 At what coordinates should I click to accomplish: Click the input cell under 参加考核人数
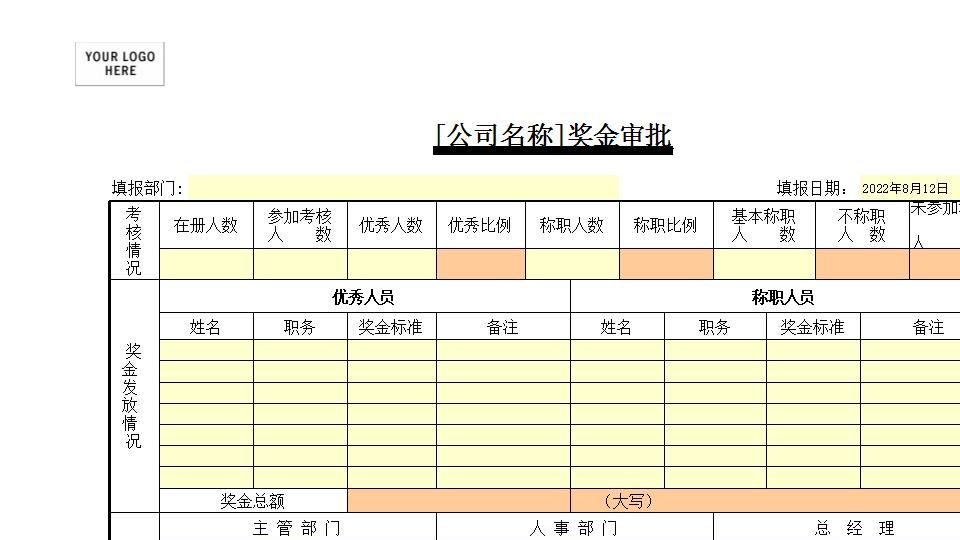click(x=300, y=264)
